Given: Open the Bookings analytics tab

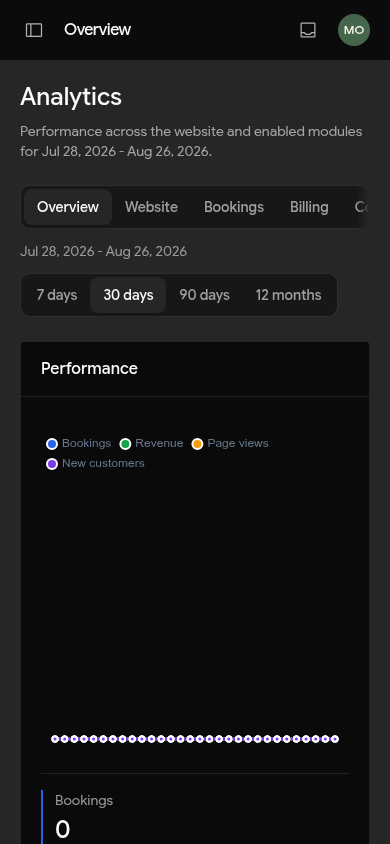Looking at the screenshot, I should coord(234,207).
